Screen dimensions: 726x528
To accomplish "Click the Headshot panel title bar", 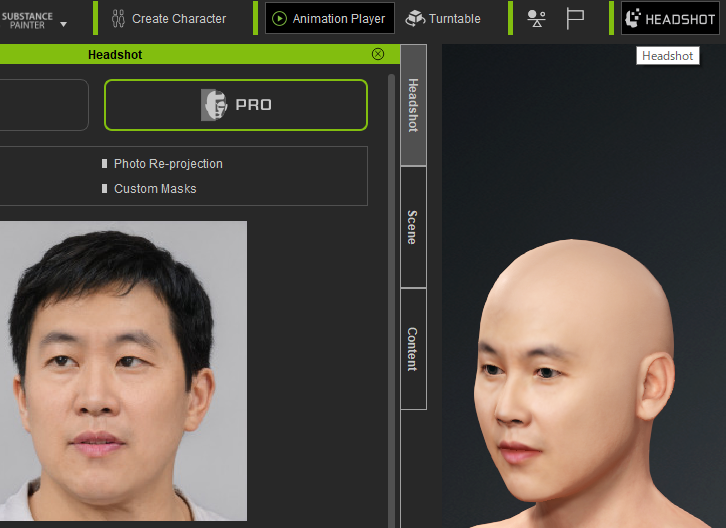I will pyautogui.click(x=199, y=54).
